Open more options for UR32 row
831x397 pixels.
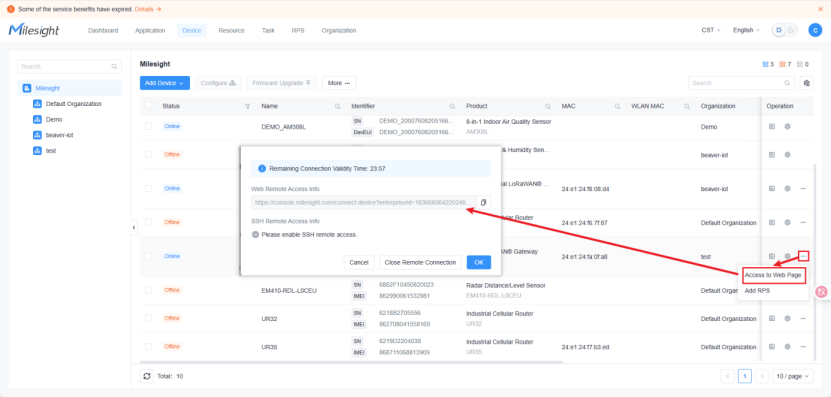pos(803,319)
